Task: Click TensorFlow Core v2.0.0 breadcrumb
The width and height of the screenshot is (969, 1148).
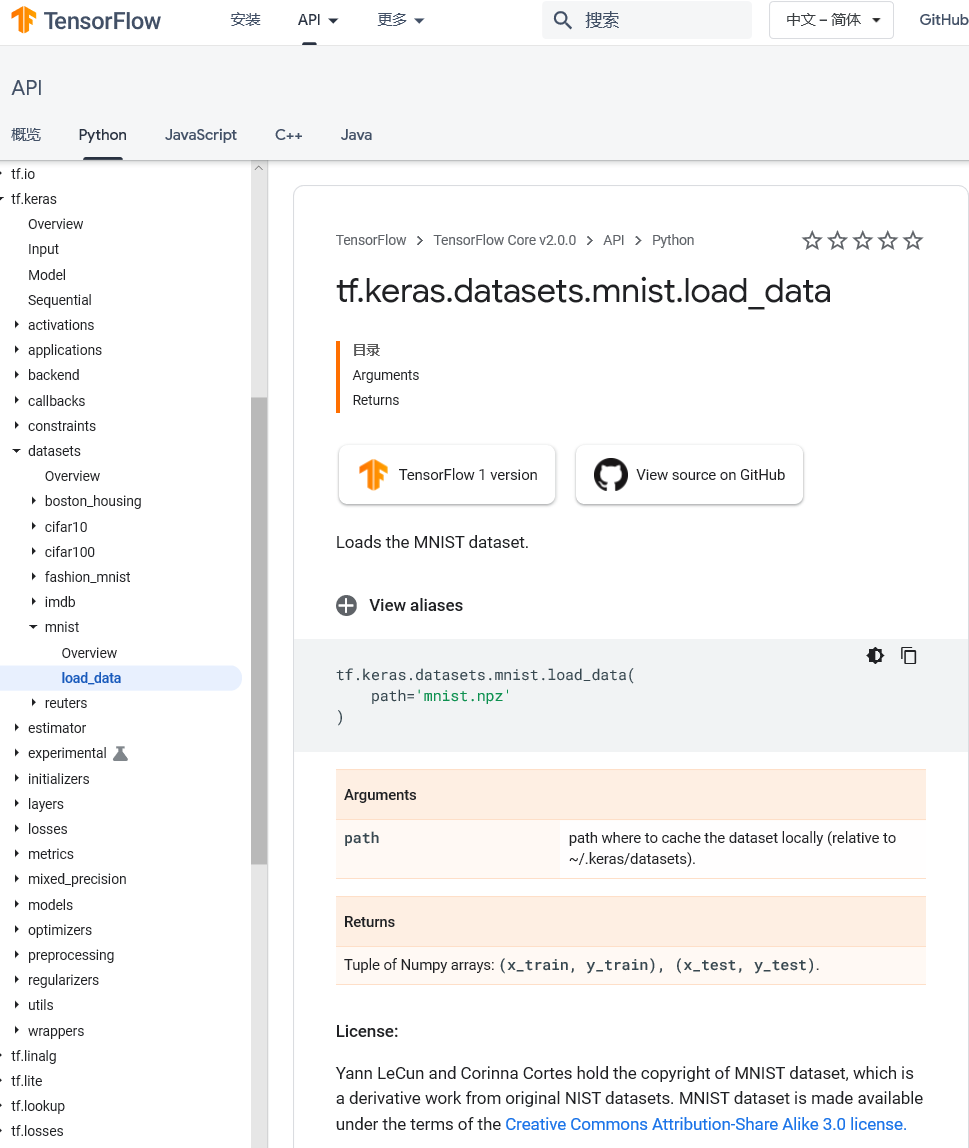Action: 504,240
